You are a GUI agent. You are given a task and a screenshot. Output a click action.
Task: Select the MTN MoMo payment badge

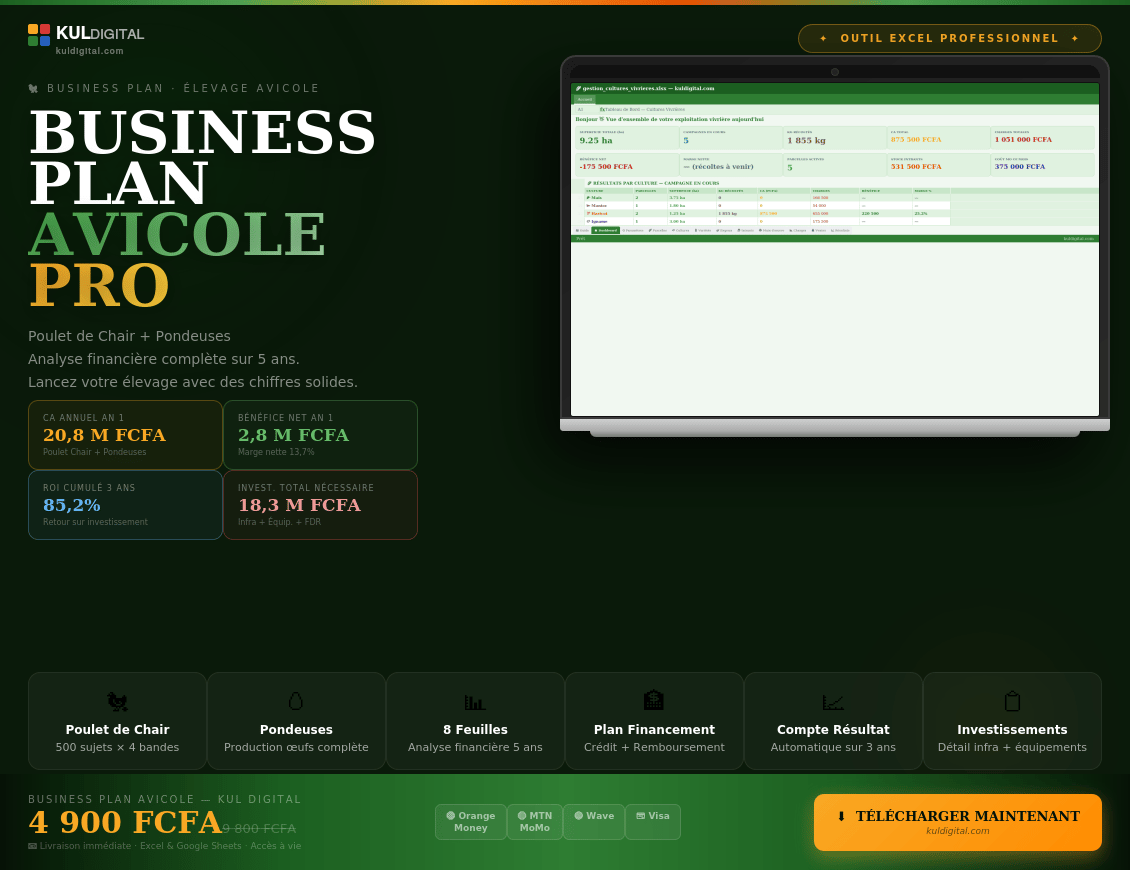535,822
